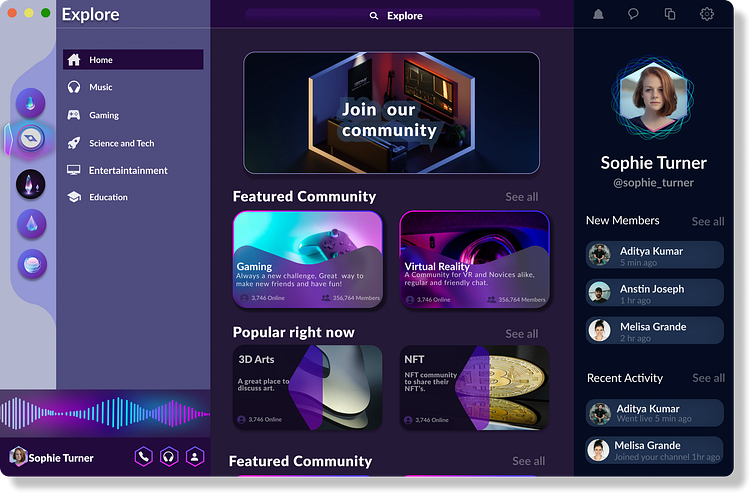Click the user profile hexagon icon

[195, 457]
